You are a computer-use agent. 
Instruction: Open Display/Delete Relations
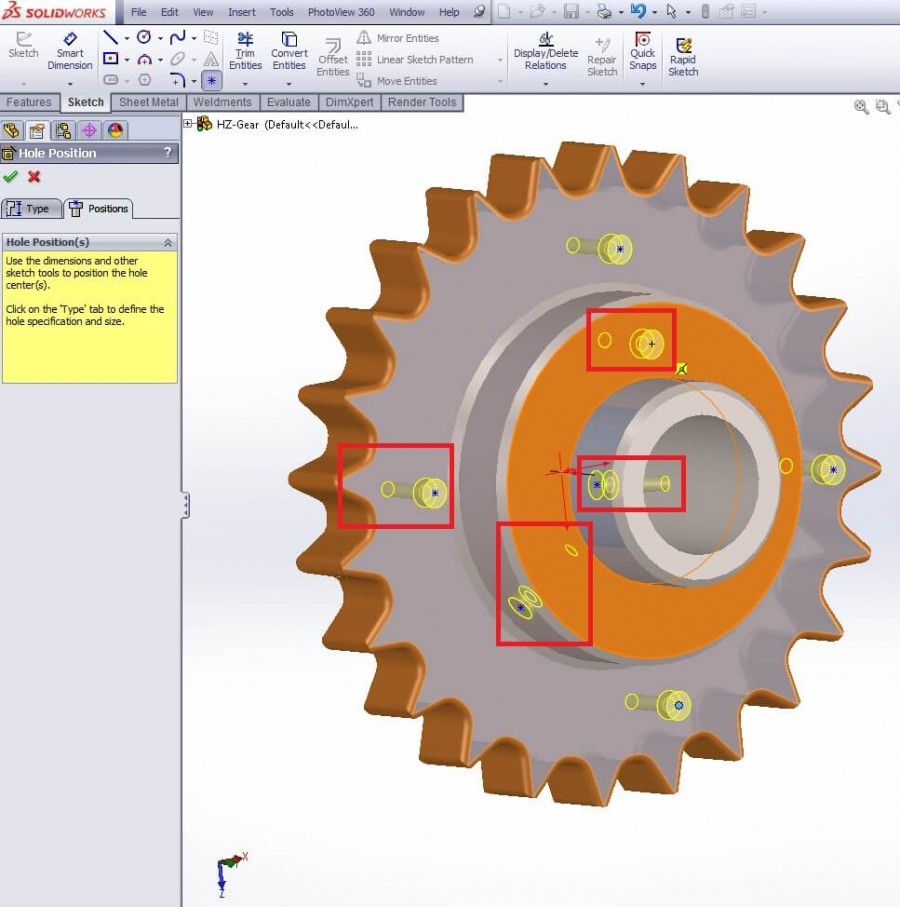pyautogui.click(x=544, y=55)
